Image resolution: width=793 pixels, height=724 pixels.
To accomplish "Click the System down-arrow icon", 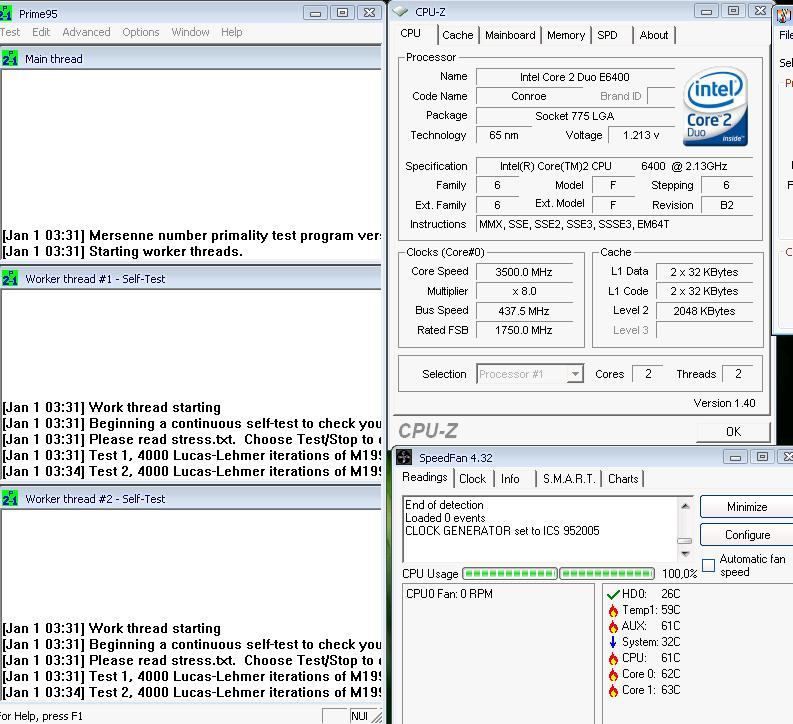I will pos(613,642).
